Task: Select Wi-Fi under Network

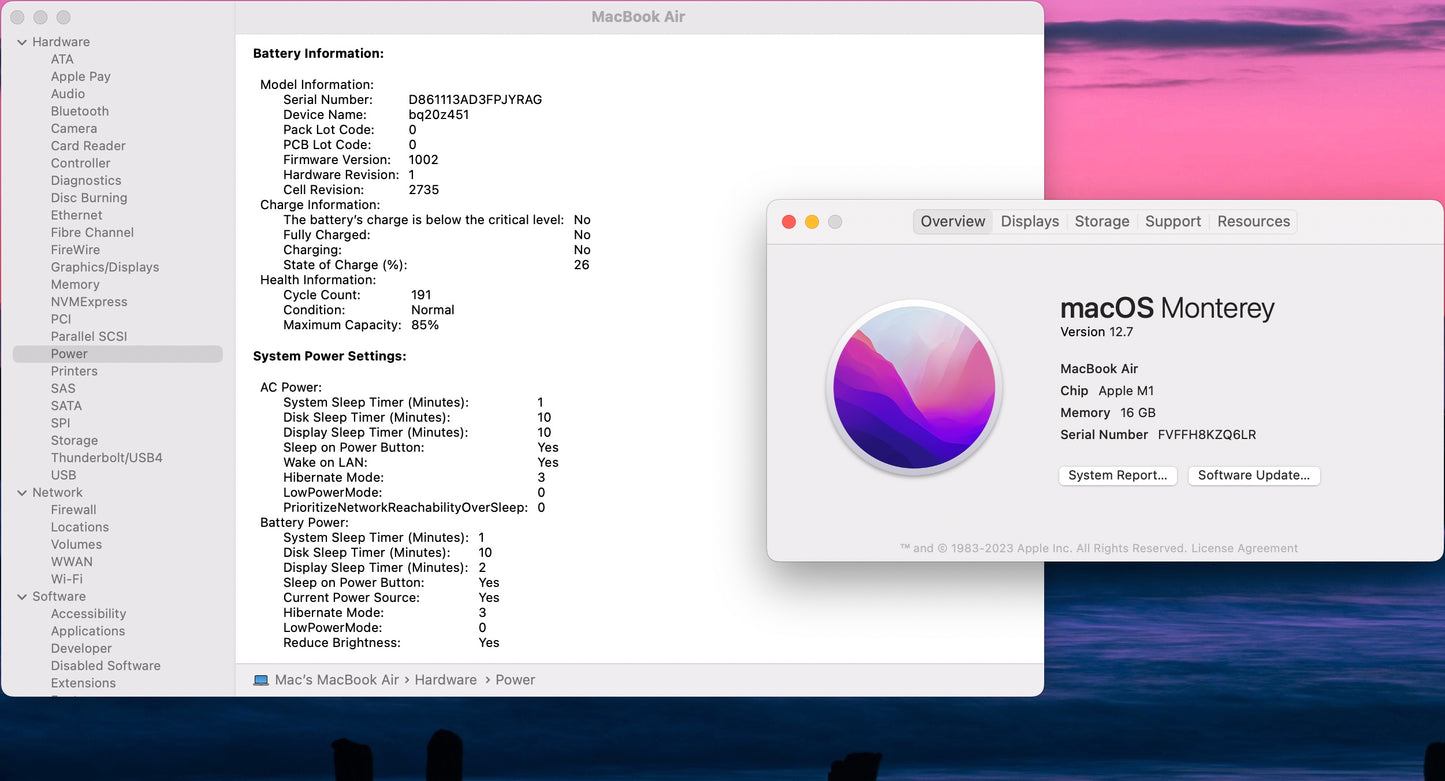Action: pyautogui.click(x=67, y=580)
